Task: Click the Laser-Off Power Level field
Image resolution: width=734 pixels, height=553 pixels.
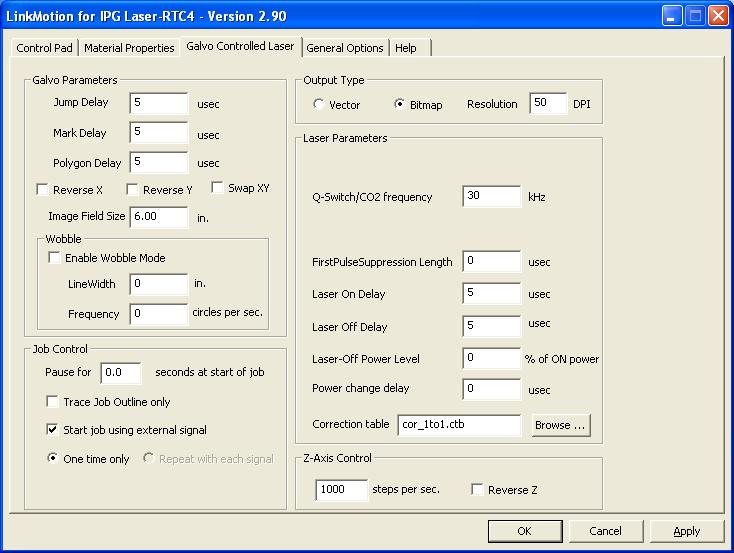Action: pyautogui.click(x=492, y=358)
